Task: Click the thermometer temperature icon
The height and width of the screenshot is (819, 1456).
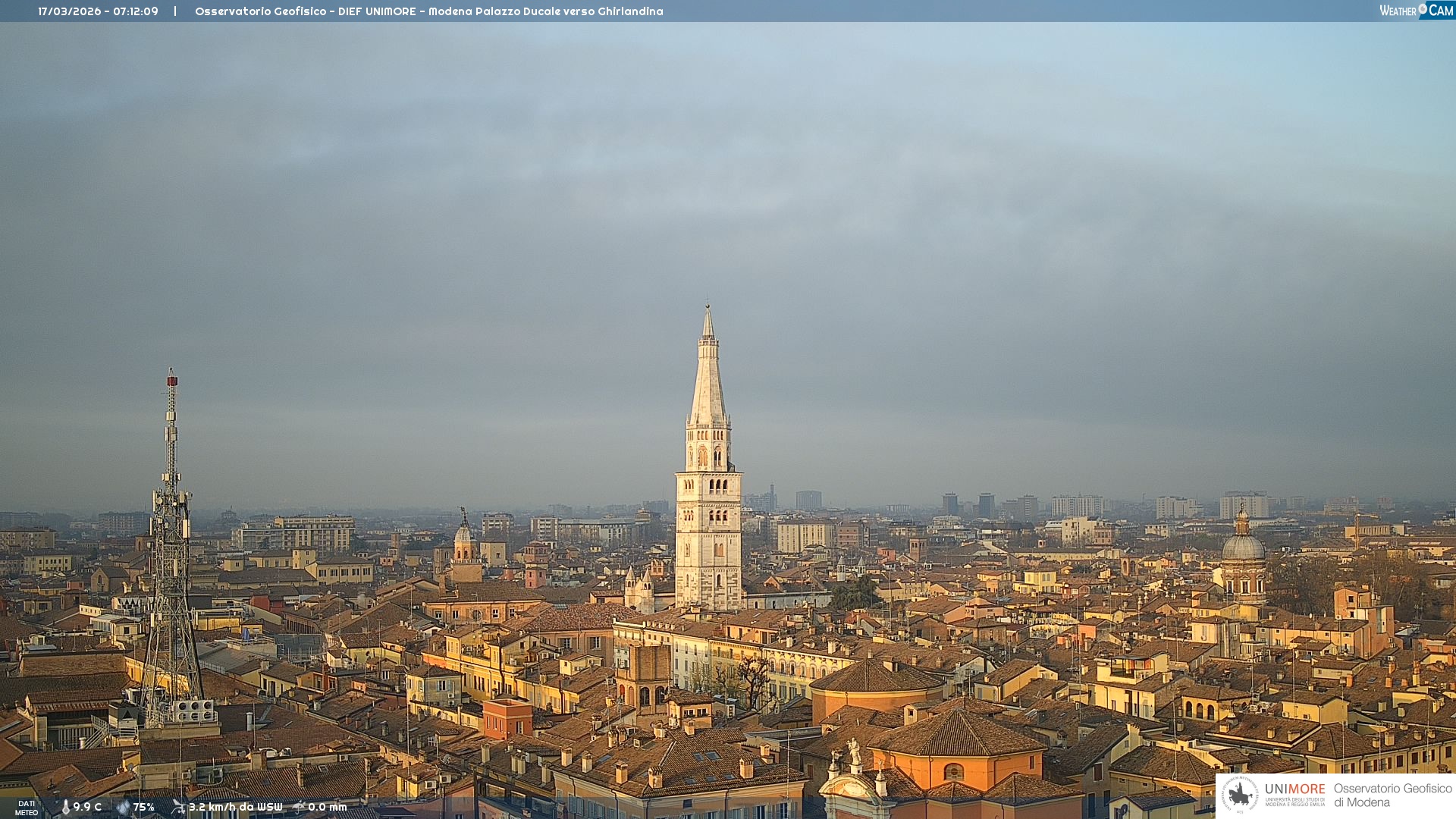Action: [66, 807]
